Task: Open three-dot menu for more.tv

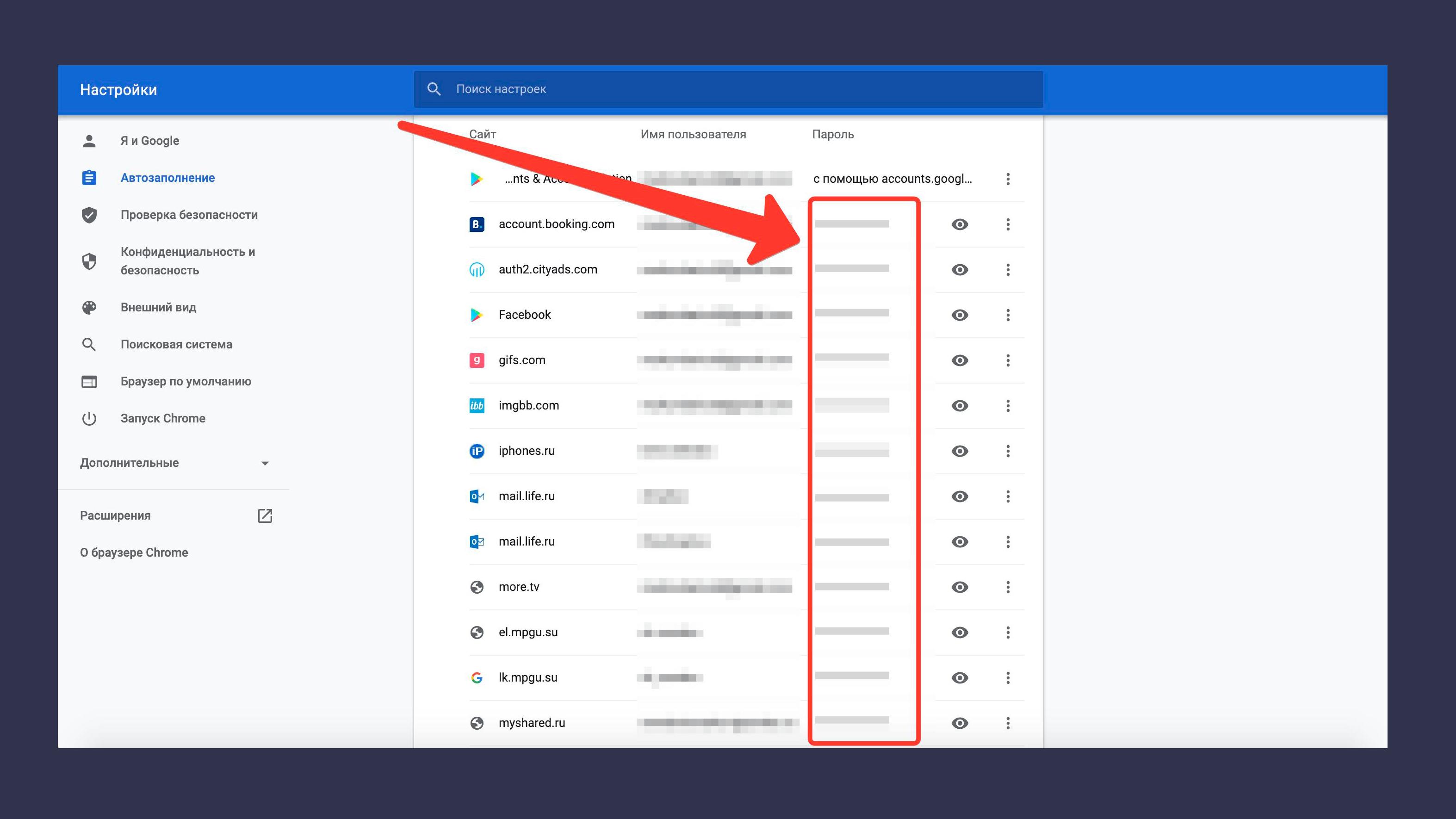Action: pyautogui.click(x=1007, y=587)
